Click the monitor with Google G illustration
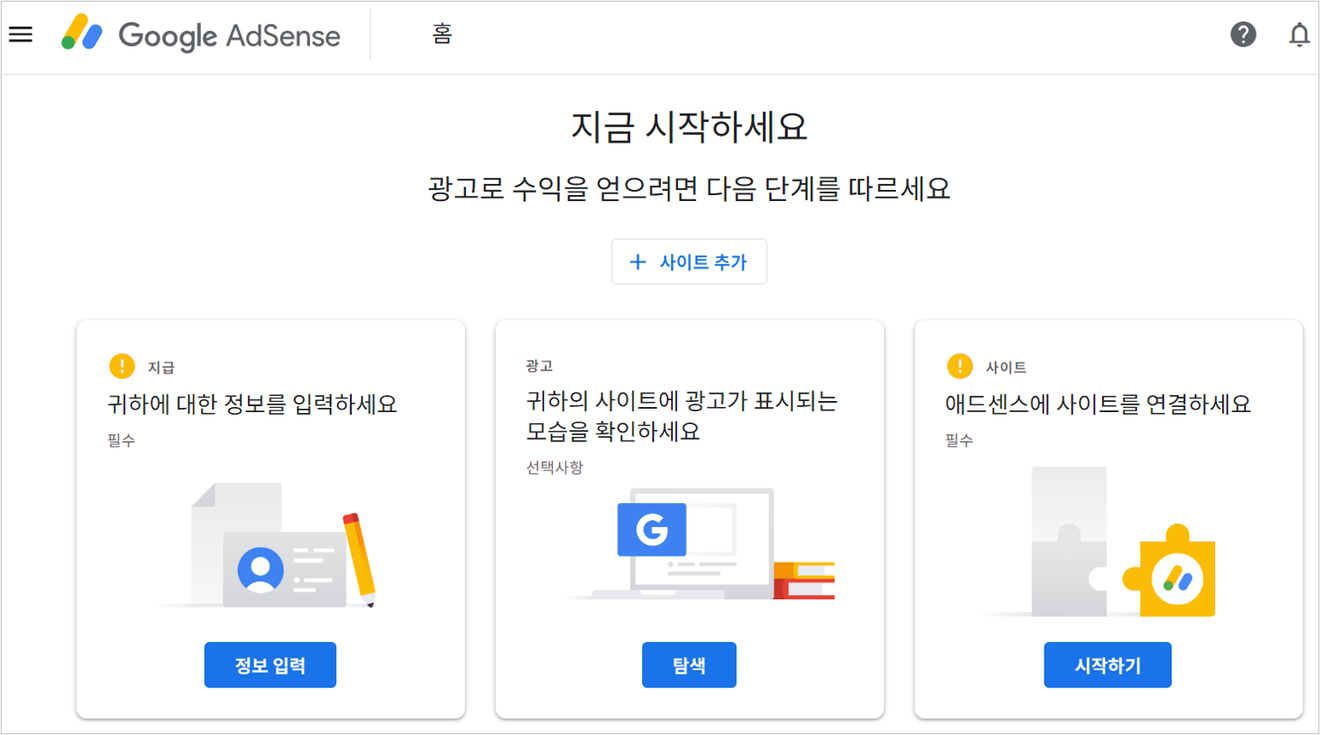 700,545
